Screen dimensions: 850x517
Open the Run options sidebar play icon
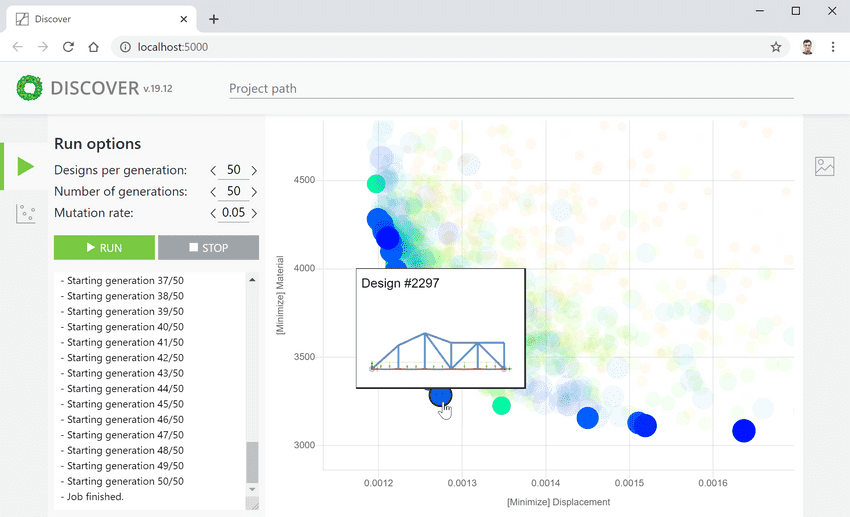pyautogui.click(x=25, y=166)
